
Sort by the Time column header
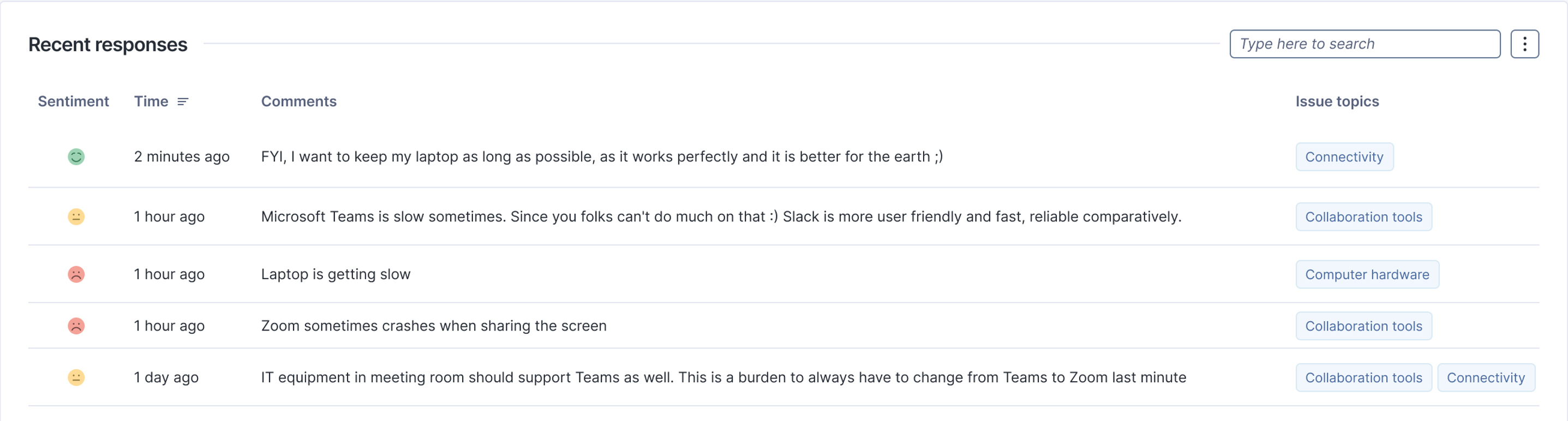(x=151, y=101)
